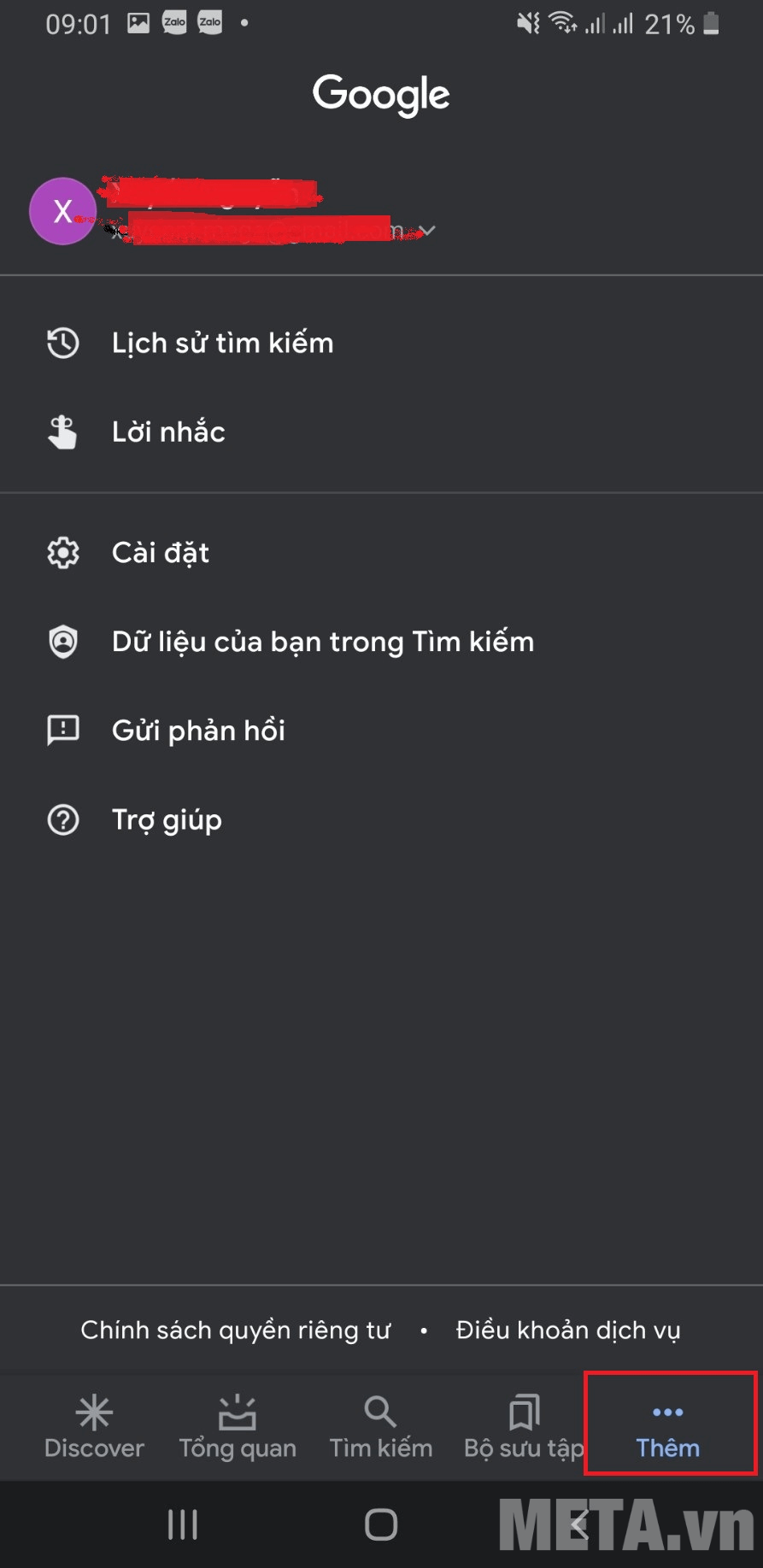This screenshot has width=763, height=1568.
Task: Tap the send feedback icon
Action: [62, 731]
